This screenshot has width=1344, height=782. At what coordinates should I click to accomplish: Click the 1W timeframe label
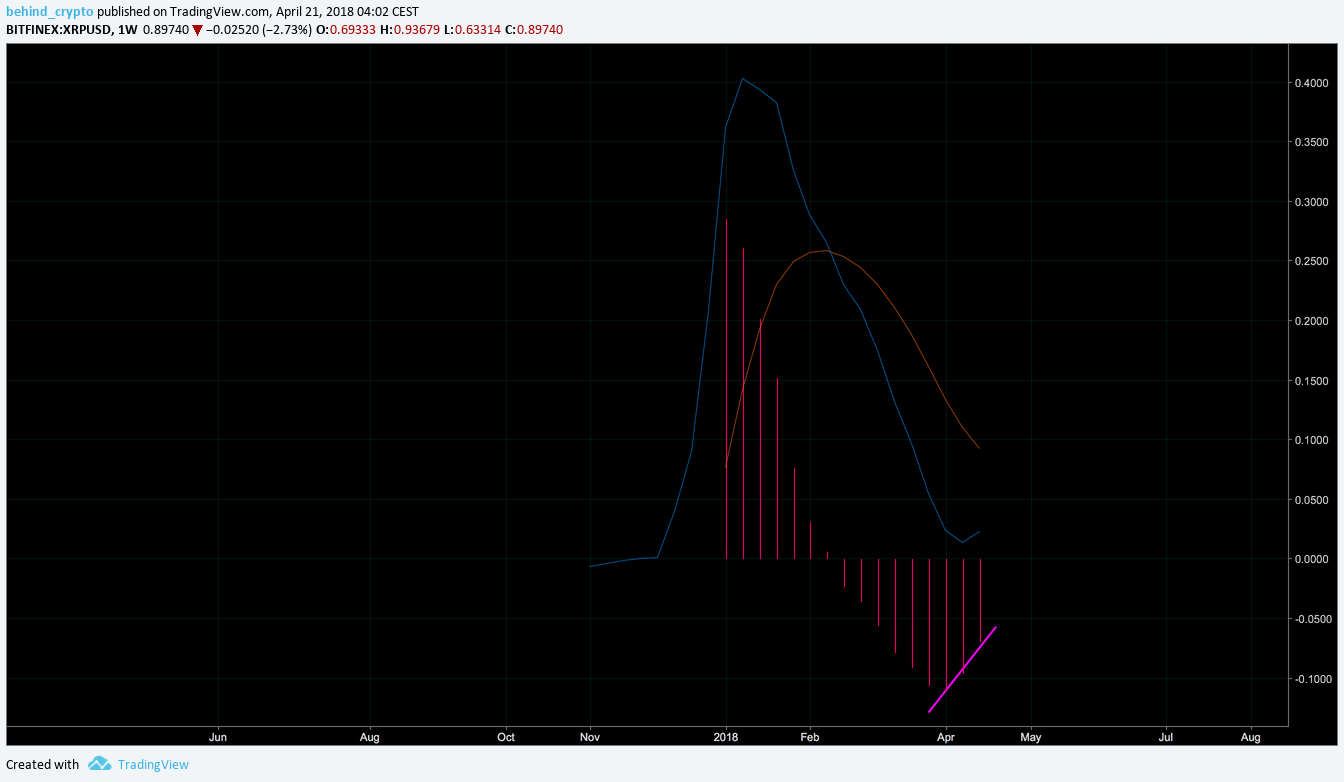point(126,30)
